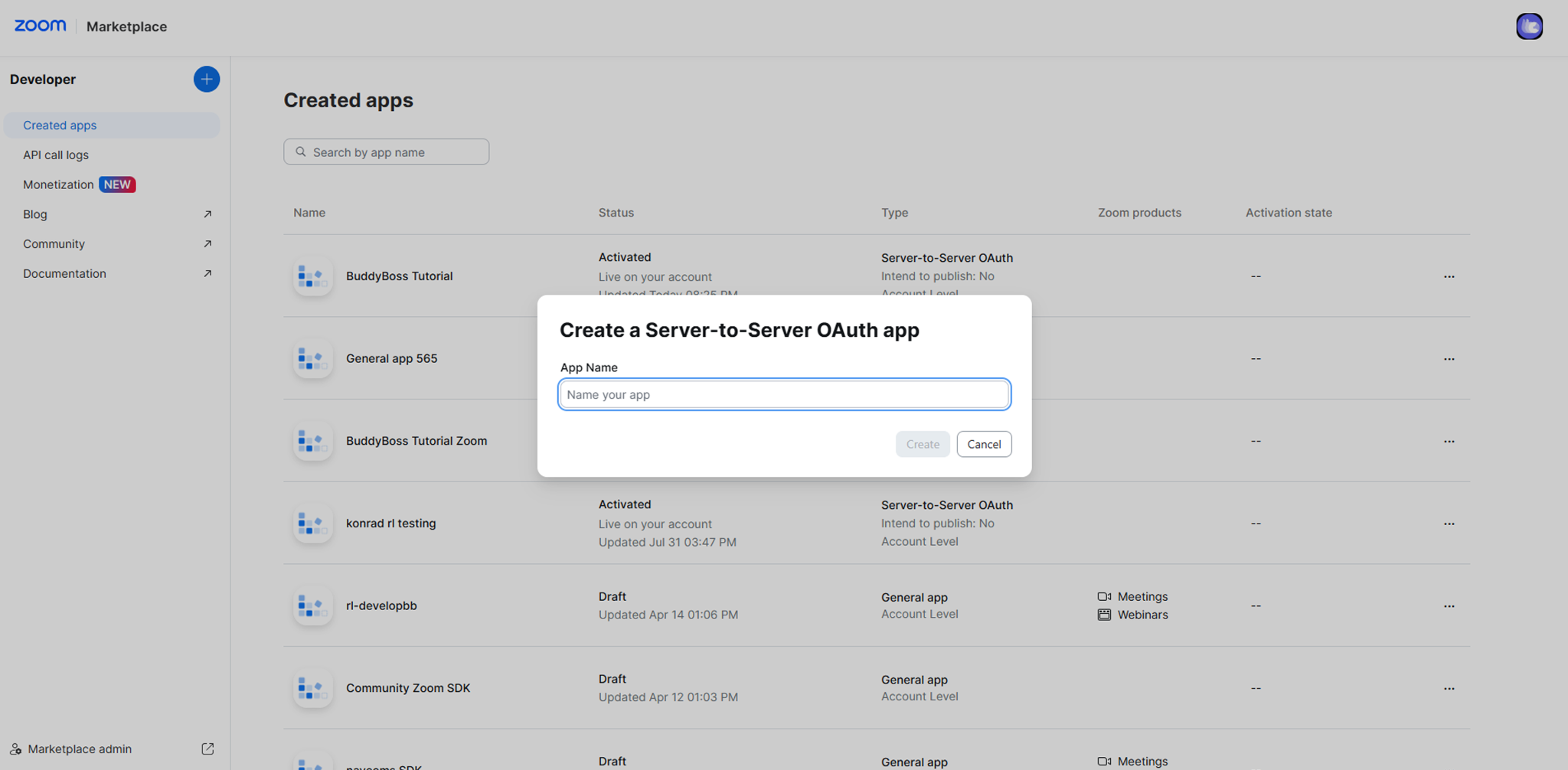Open more options for BuddyBoss Tutorial row

pos(1449,276)
